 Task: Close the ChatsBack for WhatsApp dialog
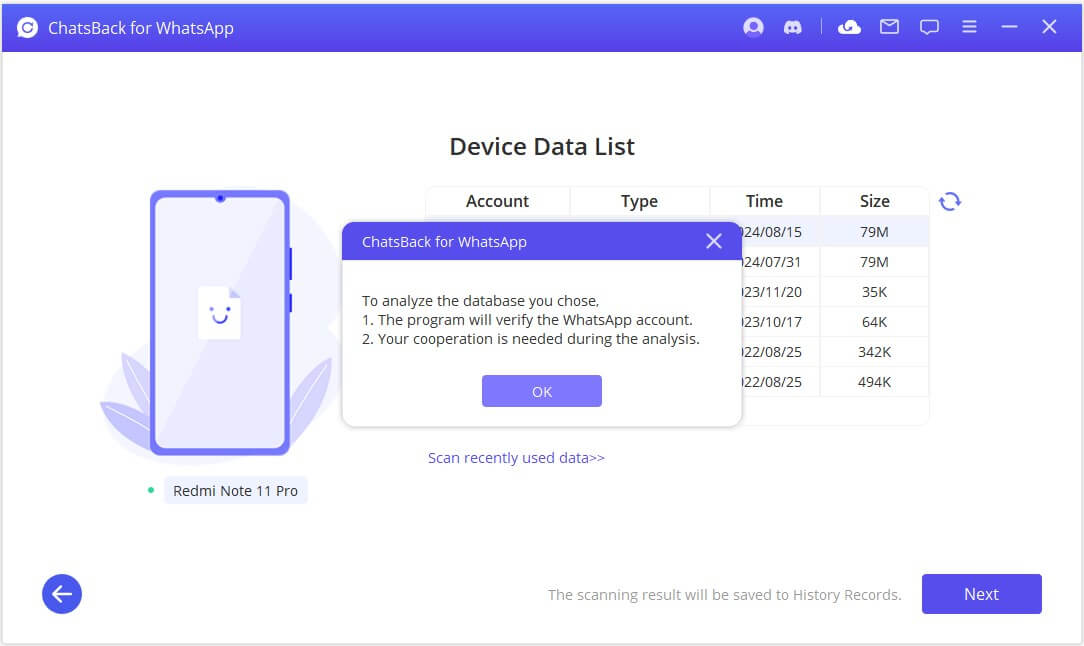point(714,241)
